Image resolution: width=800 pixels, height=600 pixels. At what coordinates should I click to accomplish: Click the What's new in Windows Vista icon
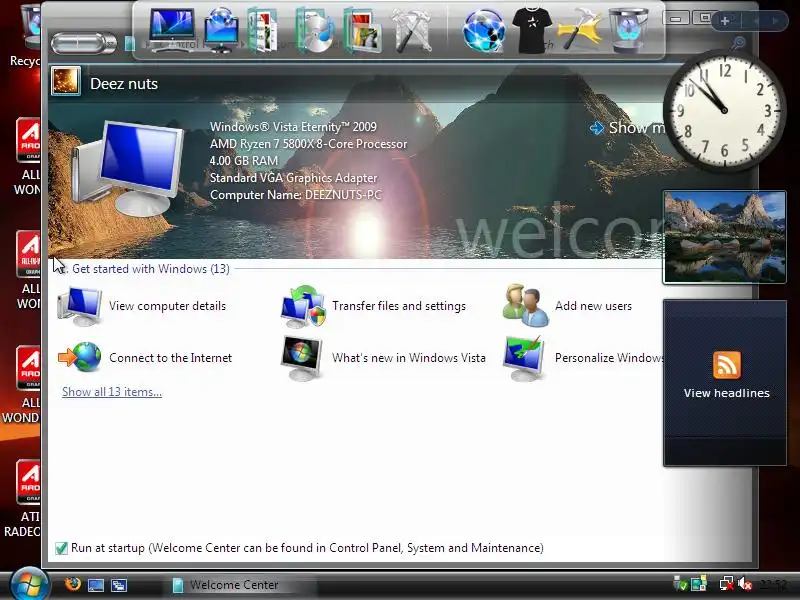tap(302, 358)
